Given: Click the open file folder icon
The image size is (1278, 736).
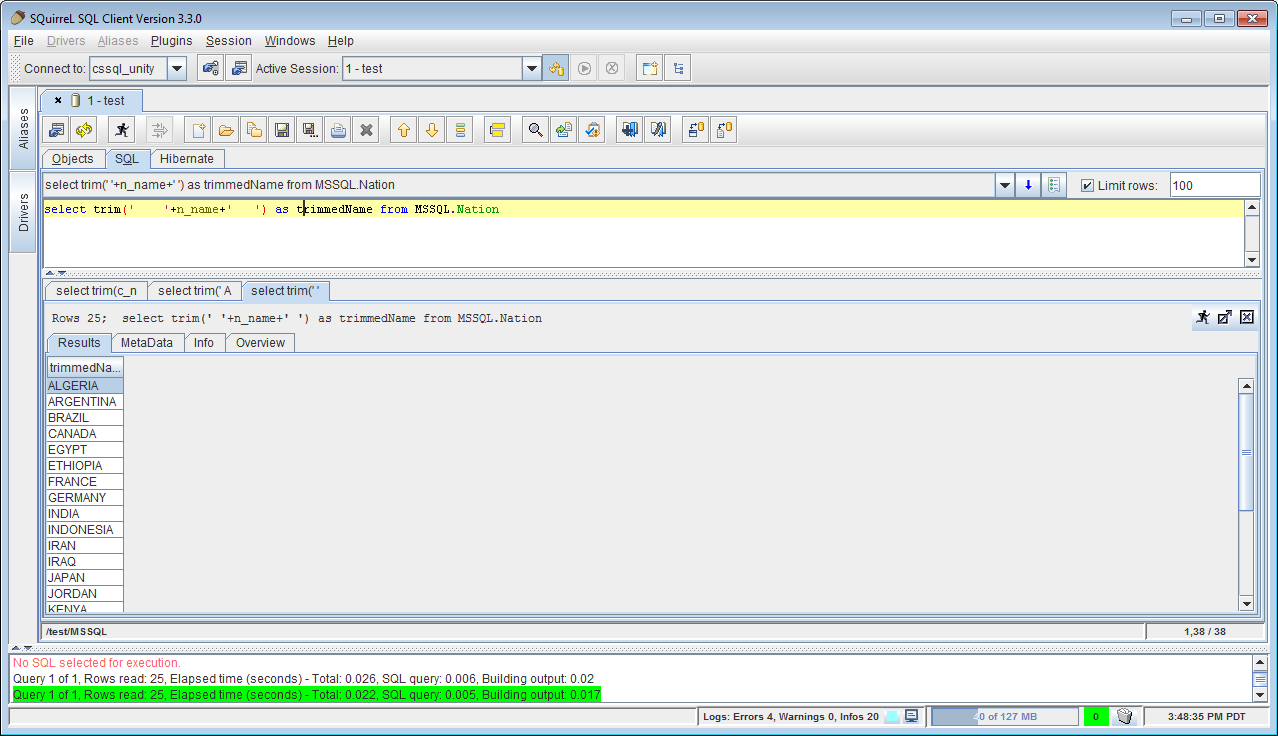Looking at the screenshot, I should tap(226, 130).
